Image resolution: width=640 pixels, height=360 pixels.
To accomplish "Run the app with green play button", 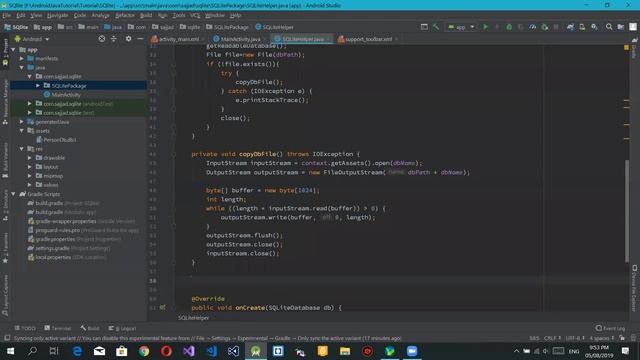I will click(x=485, y=27).
